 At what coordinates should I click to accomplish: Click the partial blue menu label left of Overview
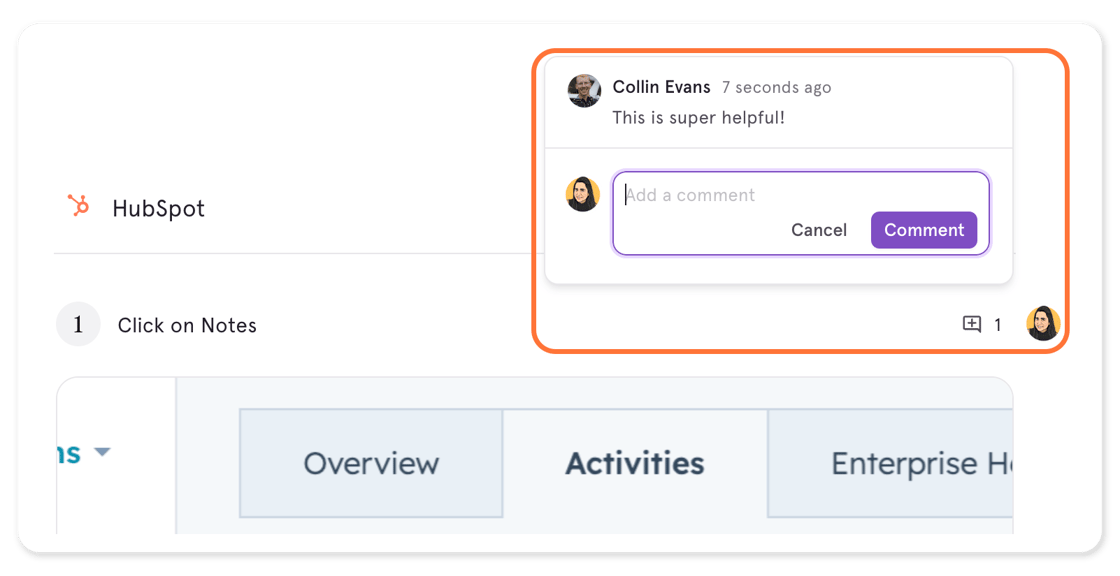pos(69,454)
